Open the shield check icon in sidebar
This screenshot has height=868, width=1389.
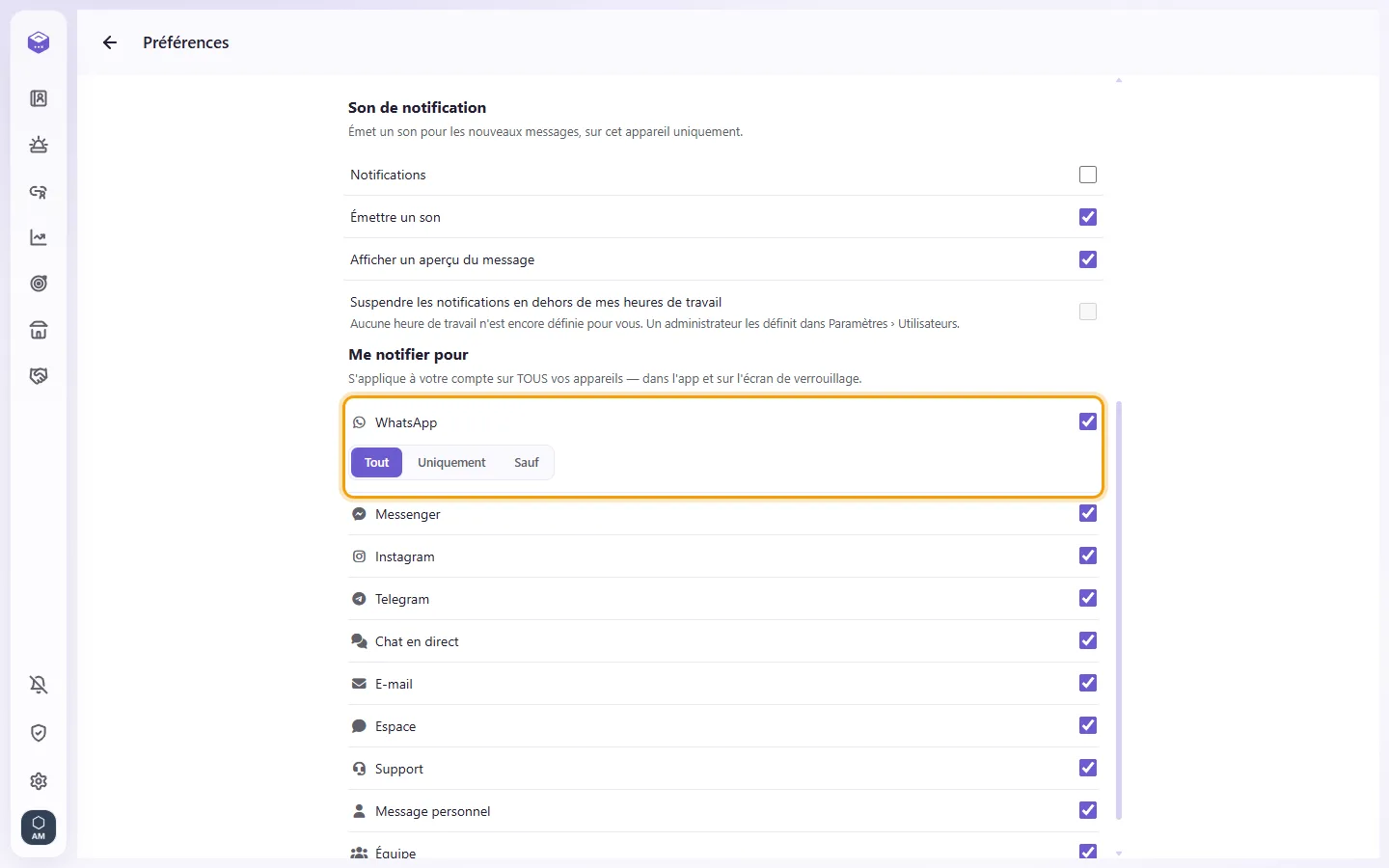pyautogui.click(x=39, y=733)
